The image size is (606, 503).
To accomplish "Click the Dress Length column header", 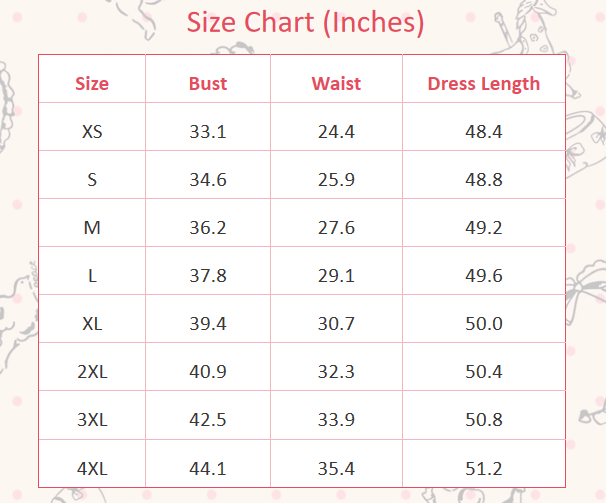I will pyautogui.click(x=483, y=84).
